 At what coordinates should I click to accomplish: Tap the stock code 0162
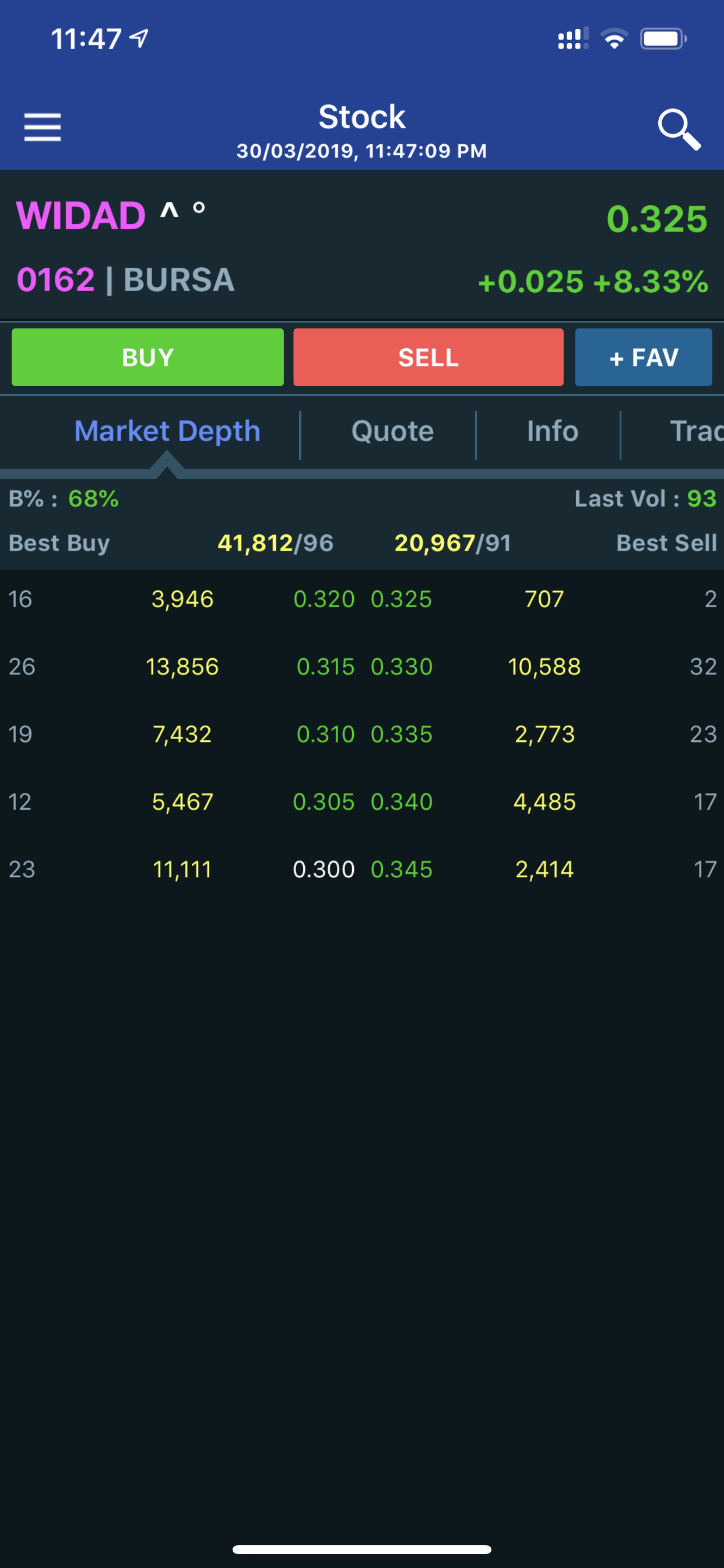(55, 280)
